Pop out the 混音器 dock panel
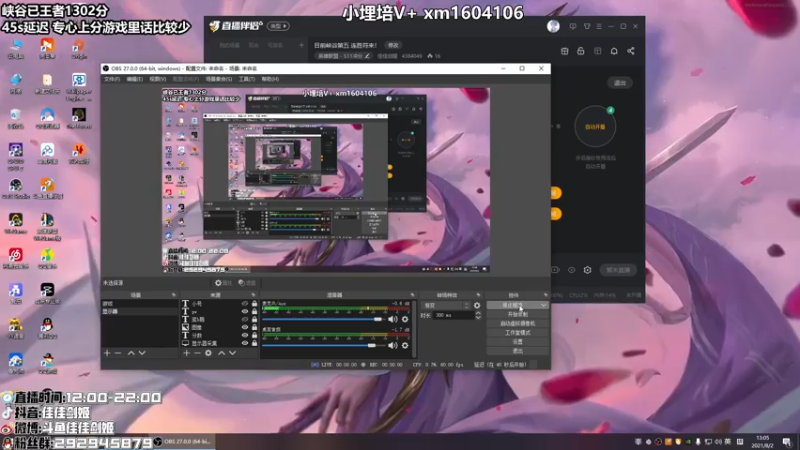The width and height of the screenshot is (800, 450). tap(412, 295)
